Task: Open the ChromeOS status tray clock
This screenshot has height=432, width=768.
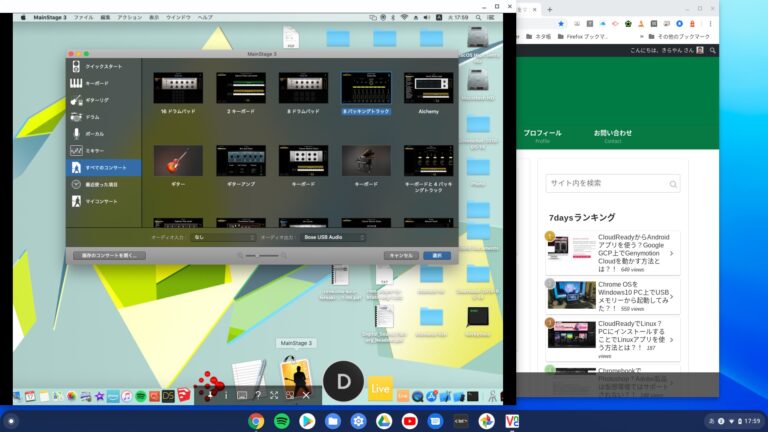Action: pos(752,421)
